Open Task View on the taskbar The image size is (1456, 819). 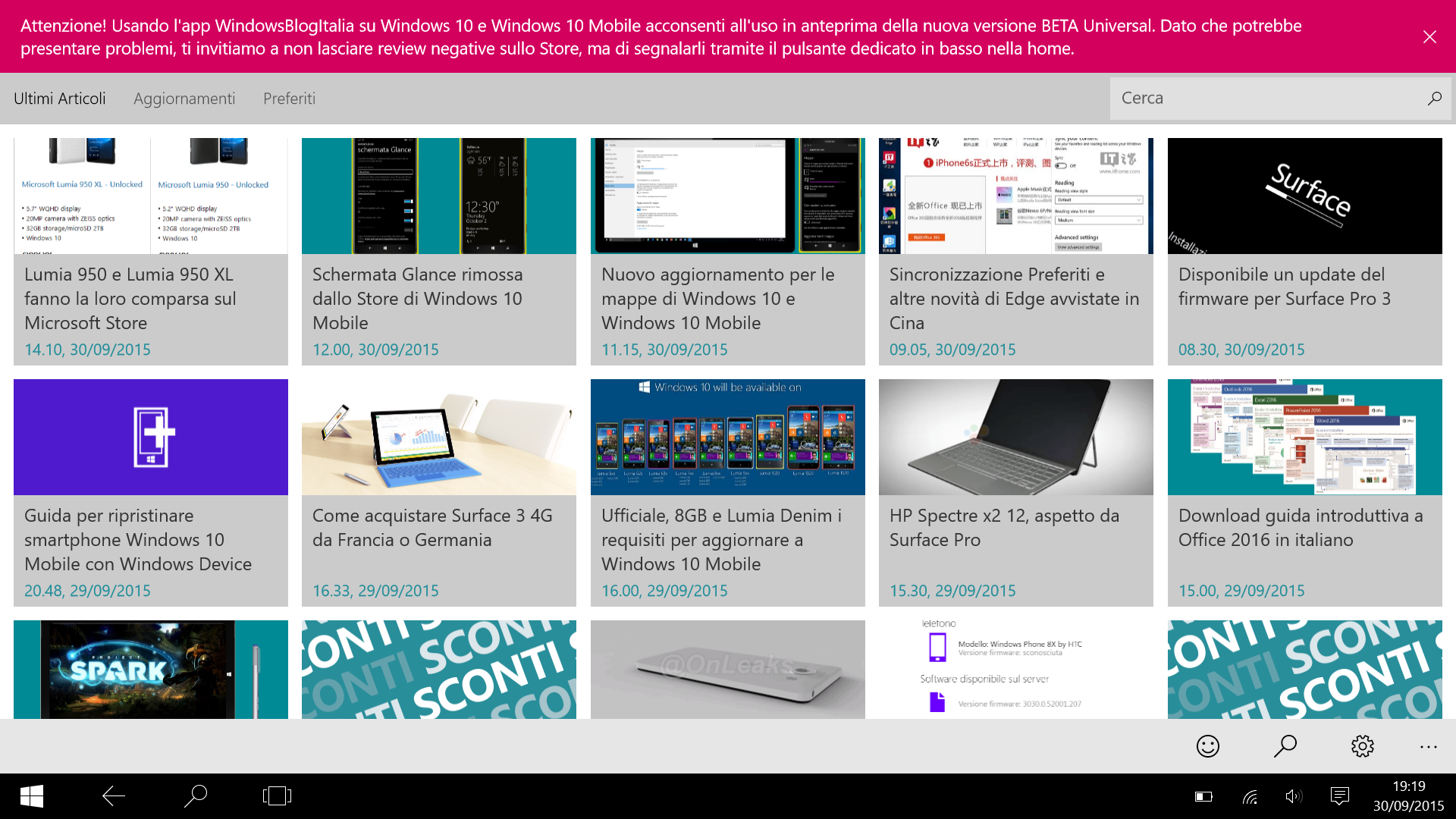277,796
